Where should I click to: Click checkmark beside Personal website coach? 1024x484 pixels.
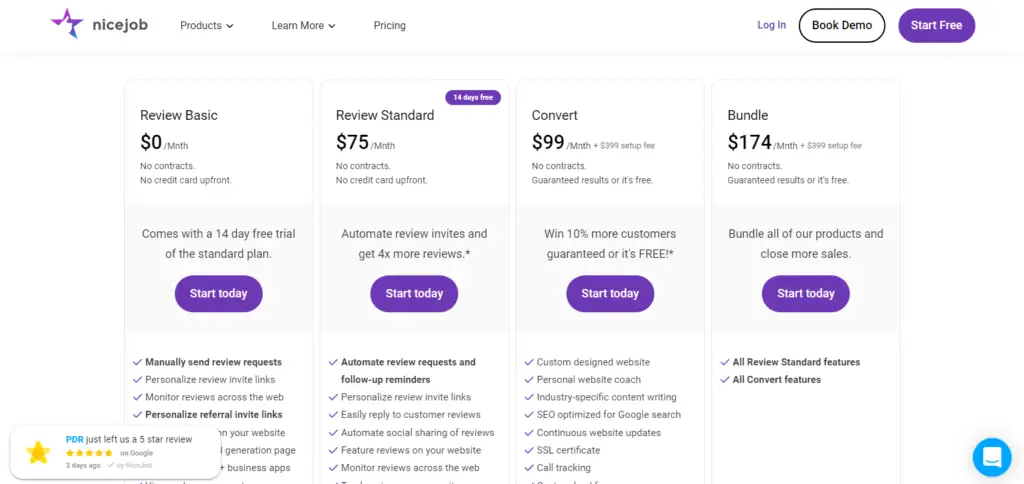529,379
